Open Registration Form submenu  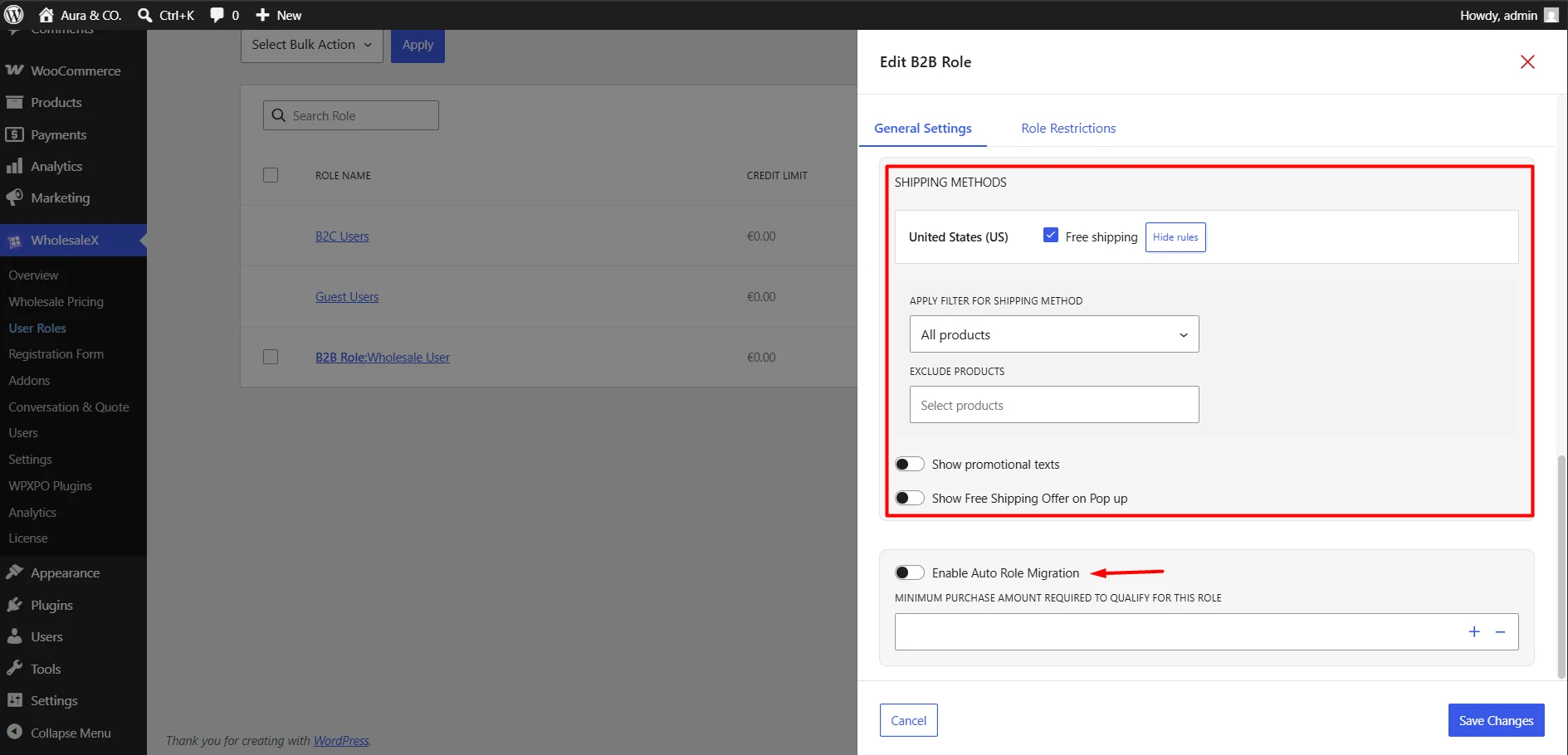[x=56, y=354]
